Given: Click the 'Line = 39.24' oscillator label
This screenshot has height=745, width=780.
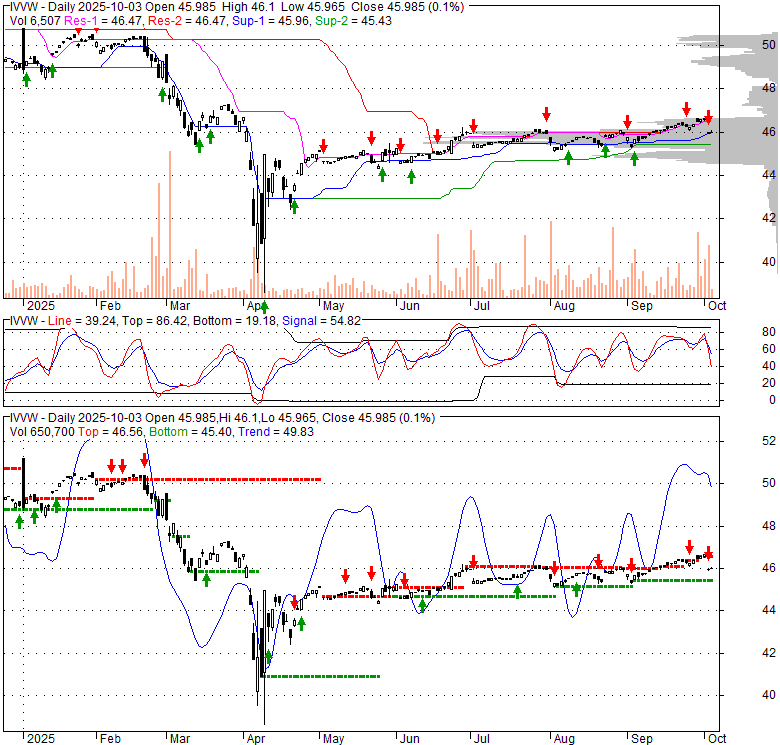Looking at the screenshot, I should coord(83,321).
